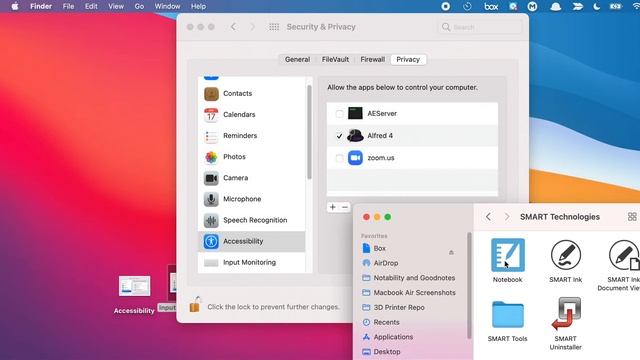Screen dimensions: 640x360
Task: Open the Notebook app icon
Action: pyautogui.click(x=507, y=255)
